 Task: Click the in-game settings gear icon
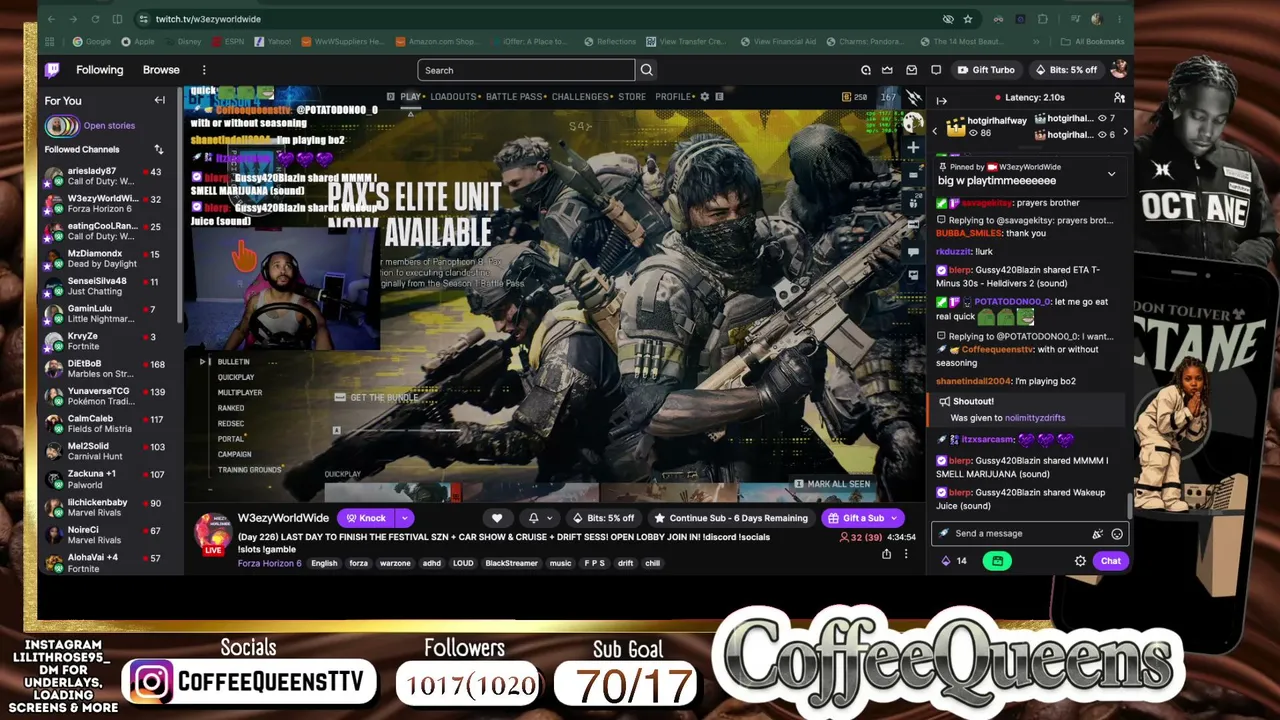click(704, 97)
